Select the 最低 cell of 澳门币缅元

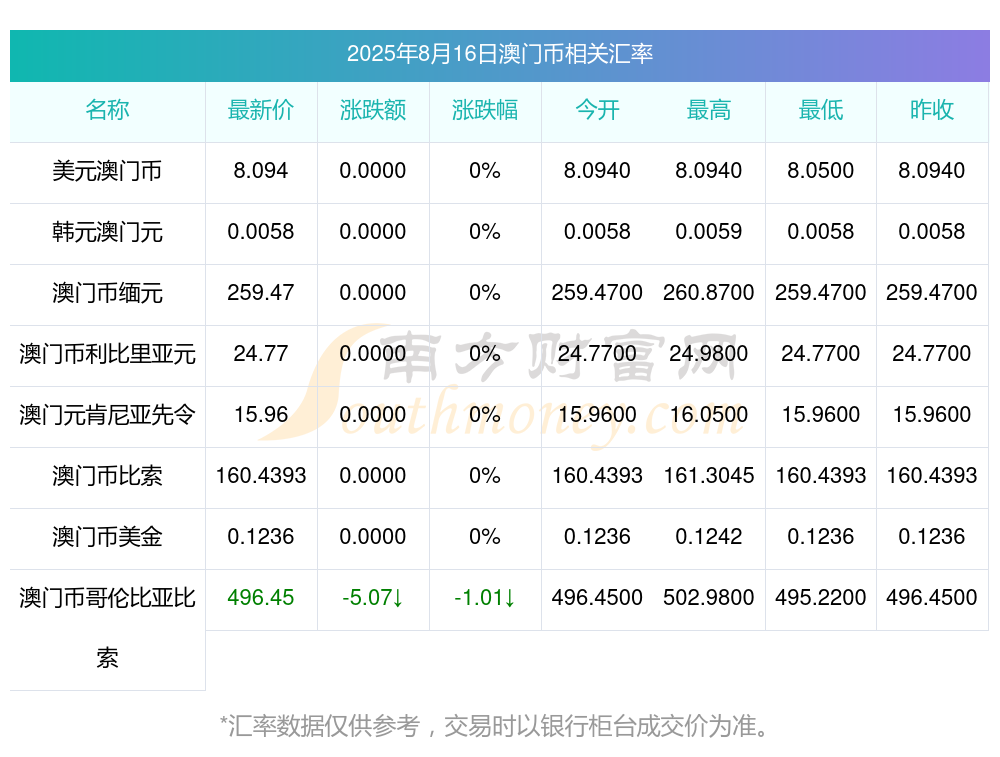tap(821, 292)
